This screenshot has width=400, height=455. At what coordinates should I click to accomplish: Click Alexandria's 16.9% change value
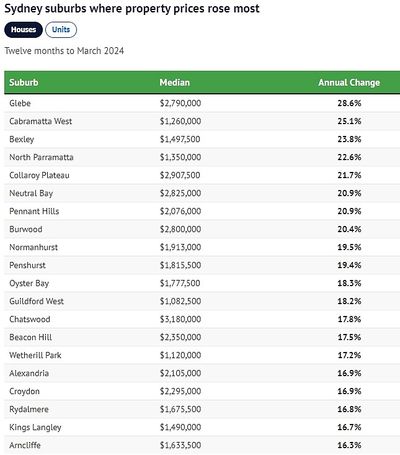[x=349, y=373]
